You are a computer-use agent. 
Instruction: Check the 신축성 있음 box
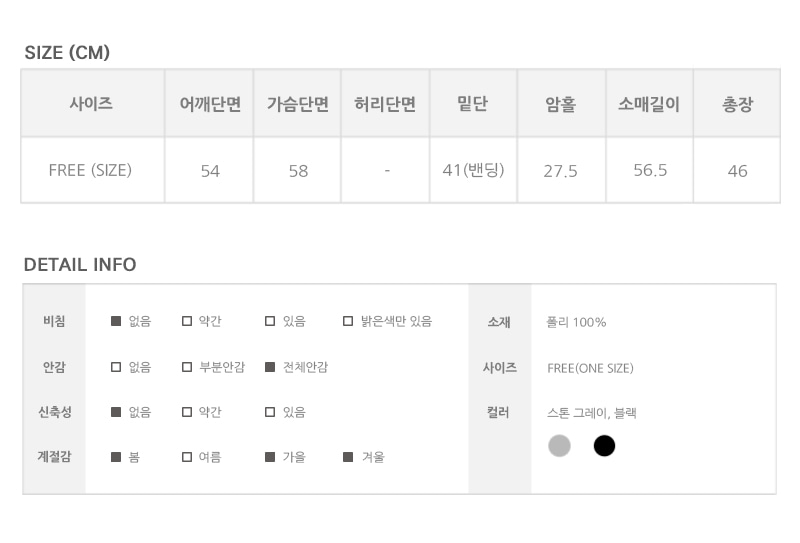270,412
